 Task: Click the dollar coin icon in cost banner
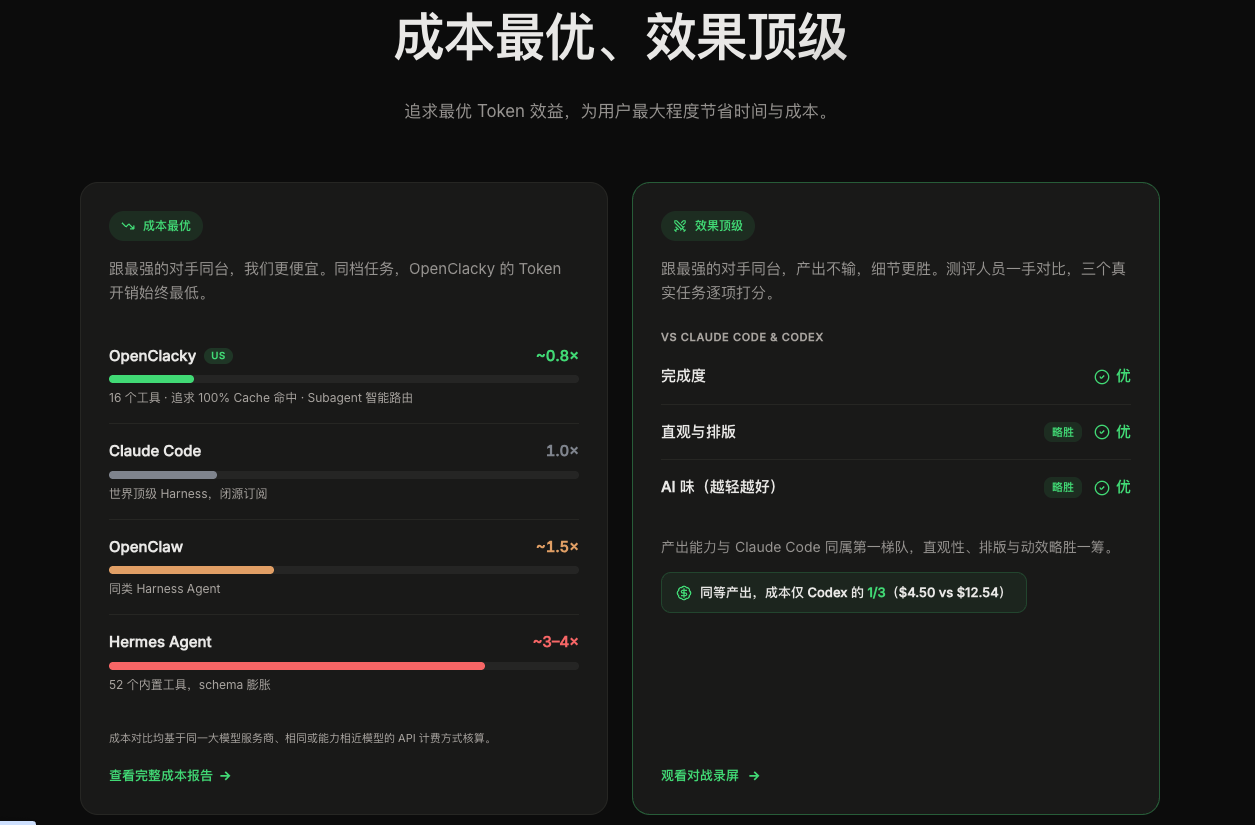pyautogui.click(x=684, y=593)
